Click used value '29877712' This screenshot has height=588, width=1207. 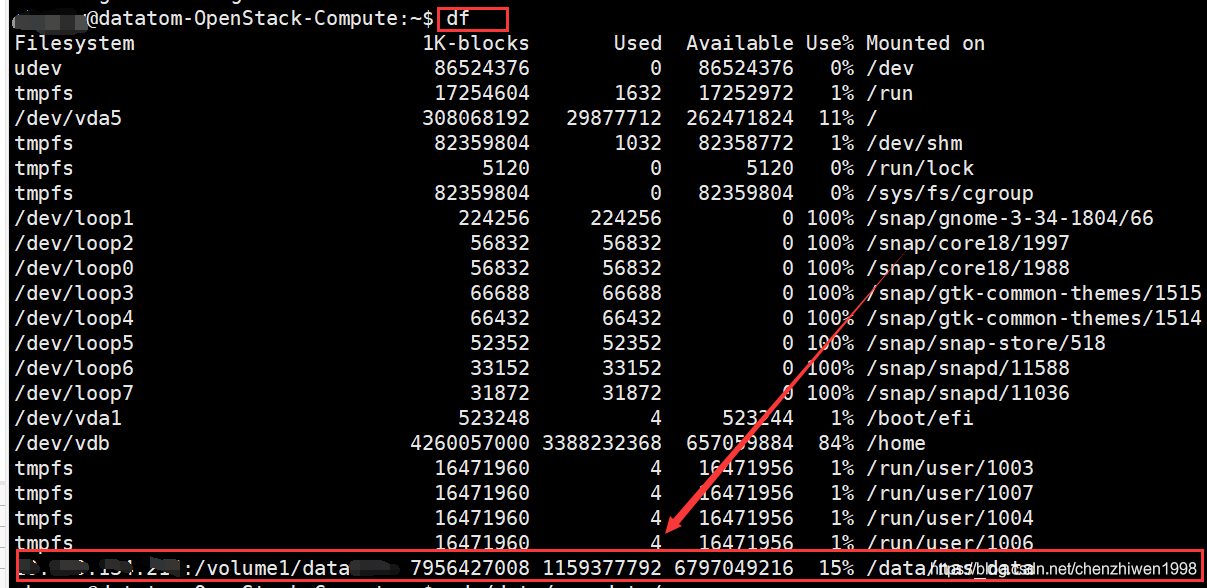[x=614, y=118]
